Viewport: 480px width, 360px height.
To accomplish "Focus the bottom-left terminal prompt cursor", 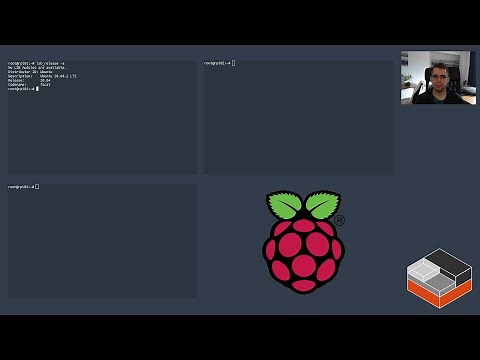I will [x=37, y=187].
